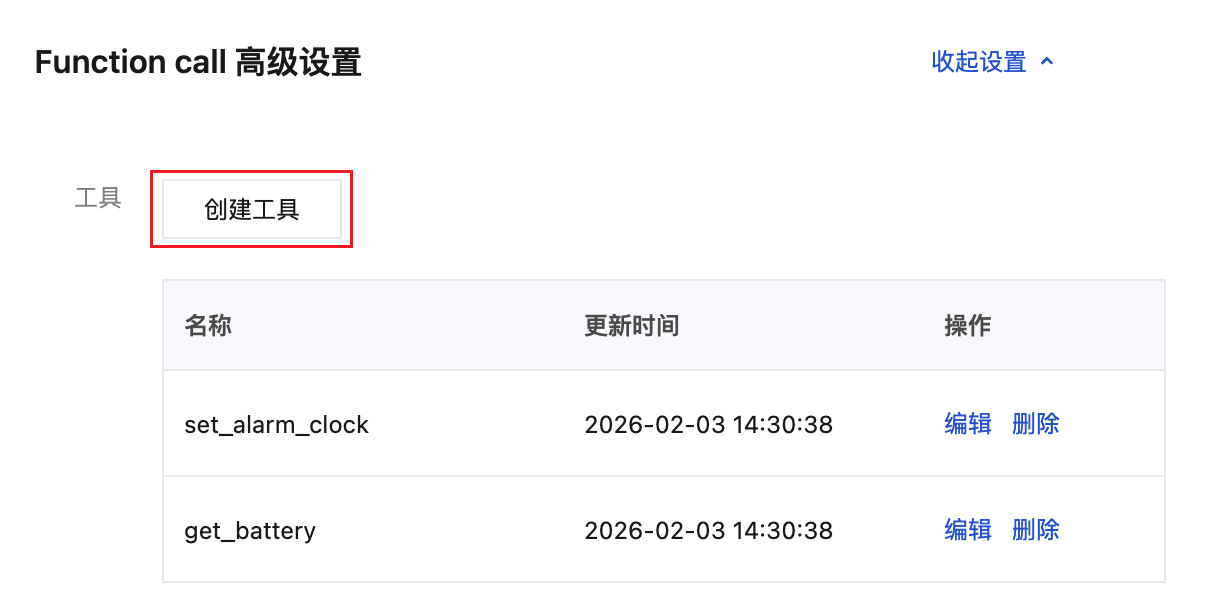The width and height of the screenshot is (1230, 599).
Task: Delete the set_alarm_clock tool
Action: (1035, 424)
